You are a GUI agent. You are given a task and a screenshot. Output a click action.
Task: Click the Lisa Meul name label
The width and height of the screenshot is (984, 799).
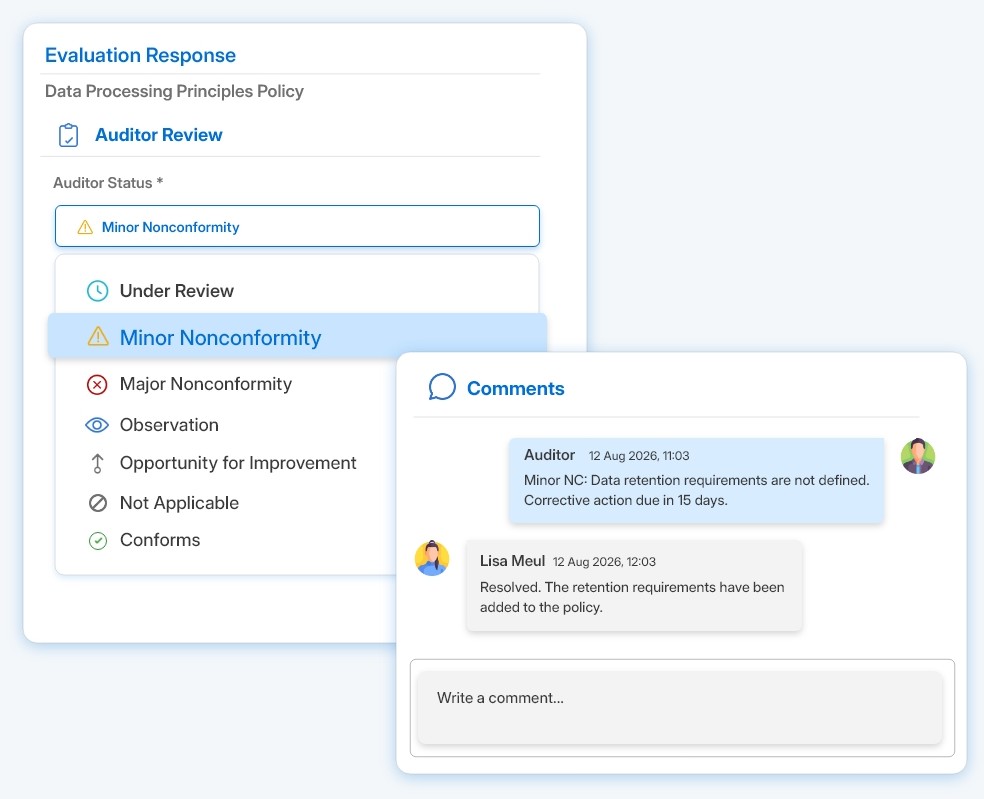pos(512,561)
